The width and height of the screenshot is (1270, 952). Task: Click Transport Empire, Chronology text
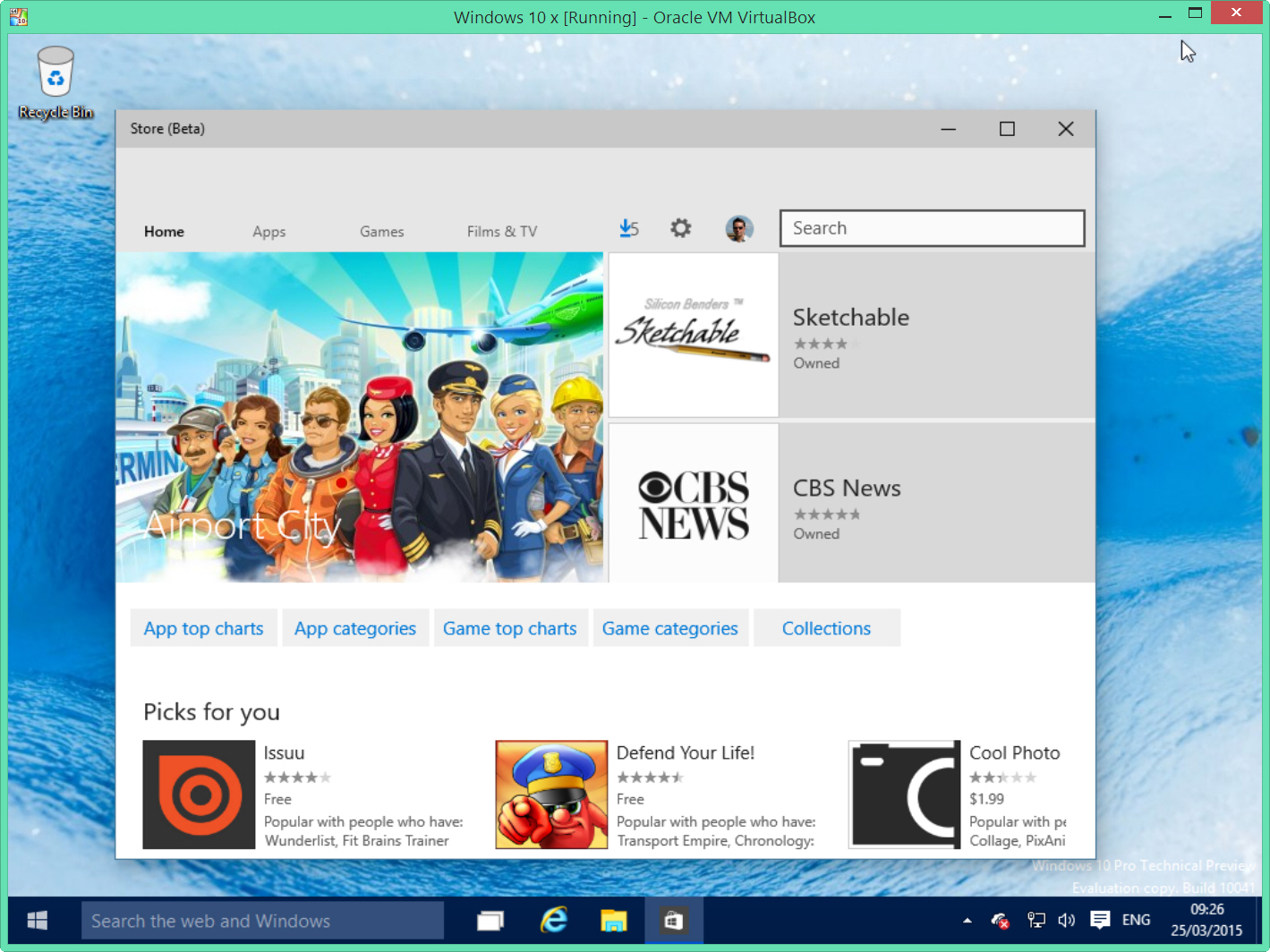point(716,841)
